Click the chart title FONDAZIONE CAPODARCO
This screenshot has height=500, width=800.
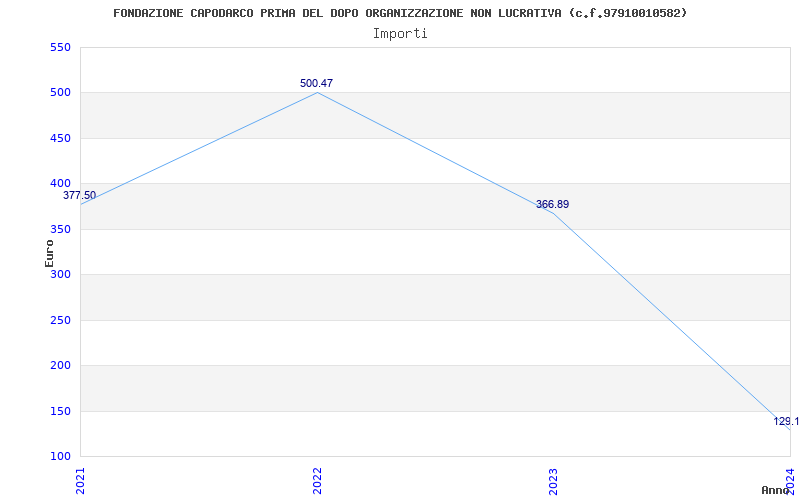pos(400,13)
